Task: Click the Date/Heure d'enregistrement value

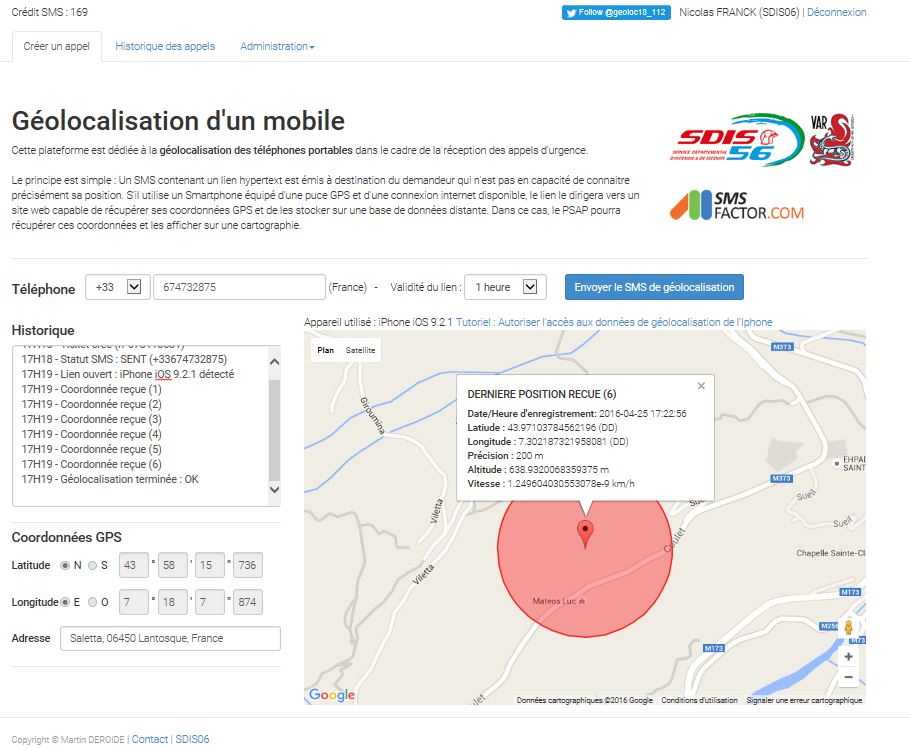Action: click(642, 414)
